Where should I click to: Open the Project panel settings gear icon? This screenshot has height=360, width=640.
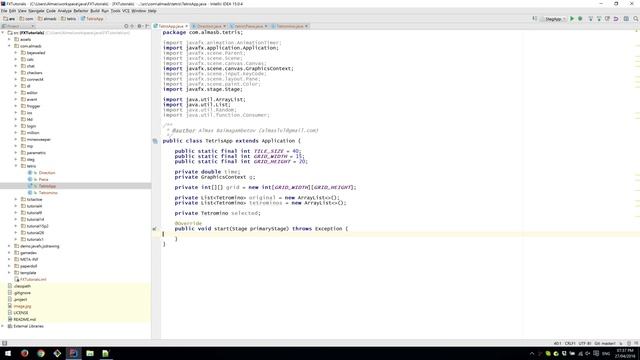click(140, 26)
